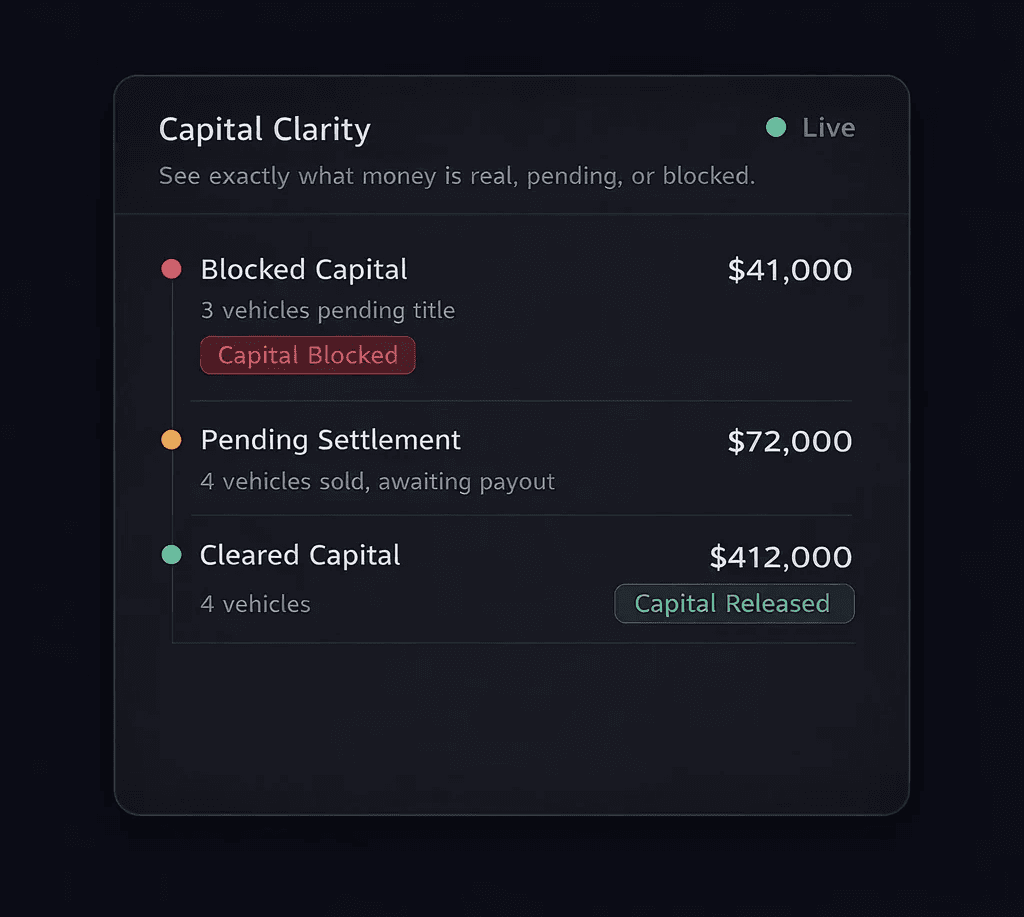Click the Capital Clarity card title
1024x917 pixels.
(265, 130)
